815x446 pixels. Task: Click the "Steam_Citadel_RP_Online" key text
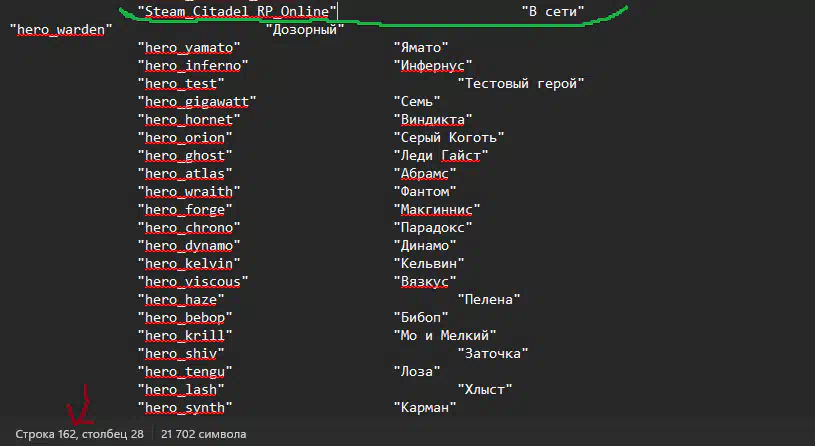point(237,11)
